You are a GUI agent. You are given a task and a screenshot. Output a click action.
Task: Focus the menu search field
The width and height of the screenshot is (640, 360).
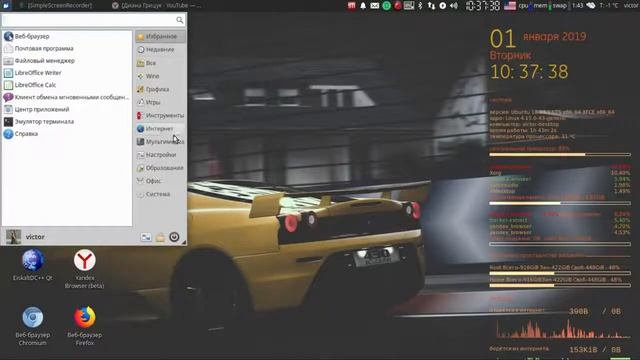click(x=94, y=20)
